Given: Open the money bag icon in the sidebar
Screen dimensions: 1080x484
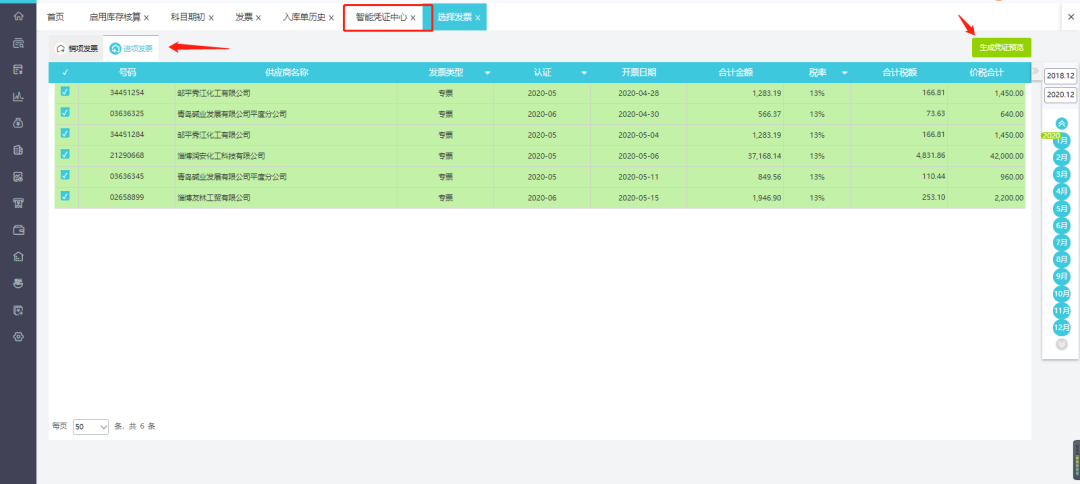Looking at the screenshot, I should (19, 123).
